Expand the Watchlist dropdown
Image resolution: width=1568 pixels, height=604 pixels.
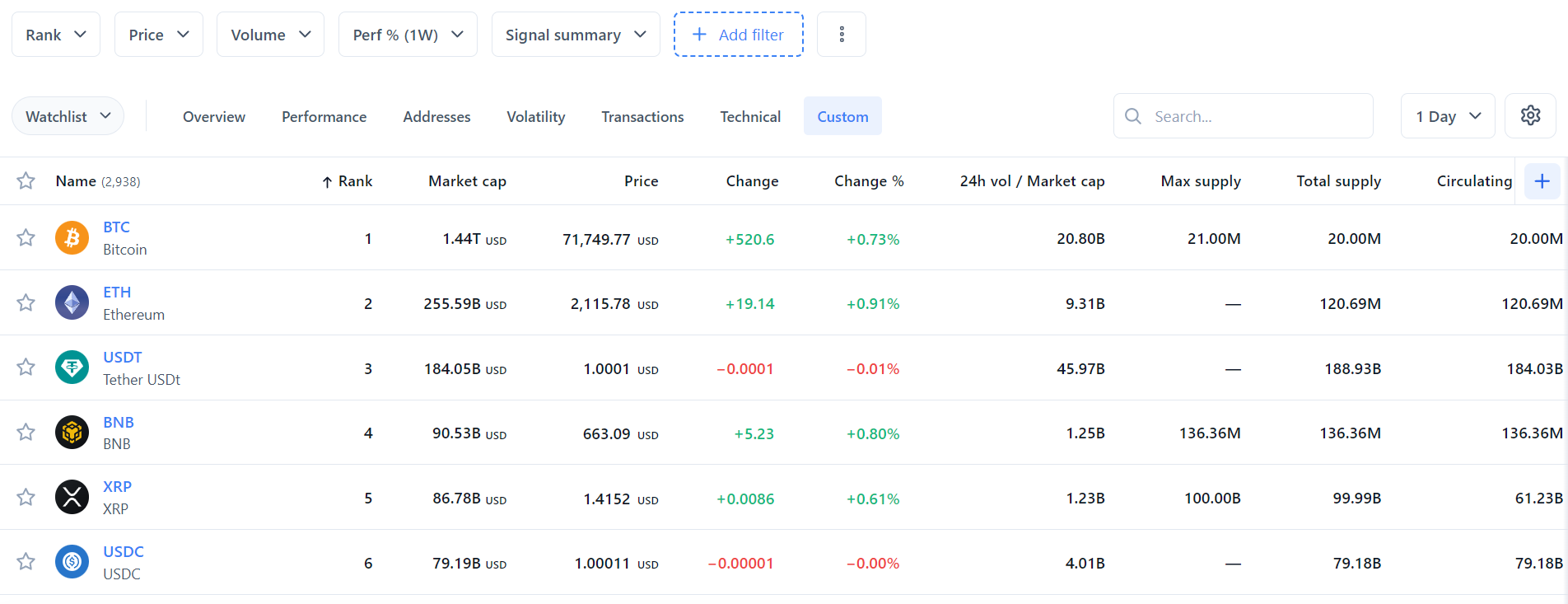[68, 116]
